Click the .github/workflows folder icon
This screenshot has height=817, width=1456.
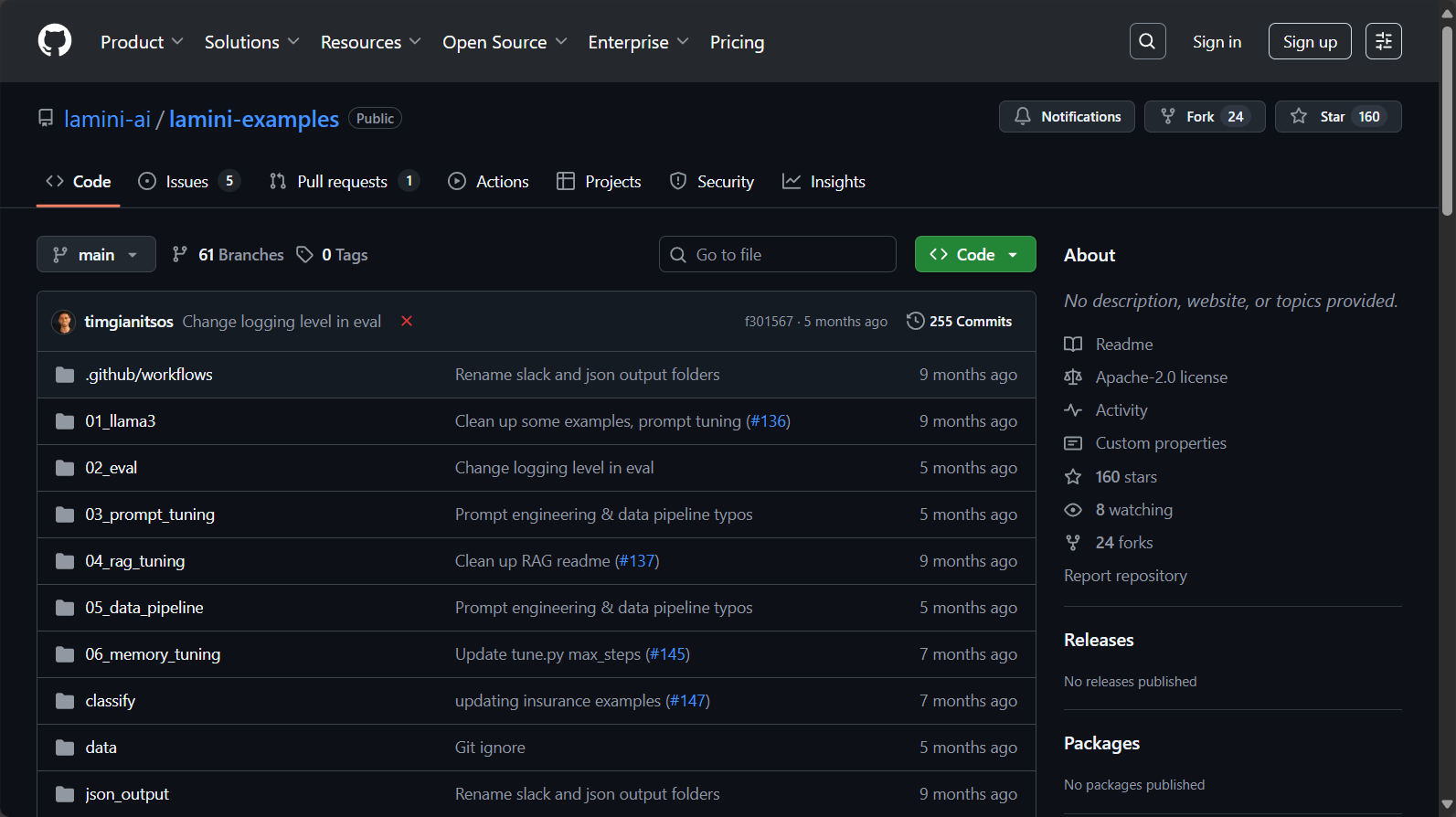pyautogui.click(x=65, y=375)
